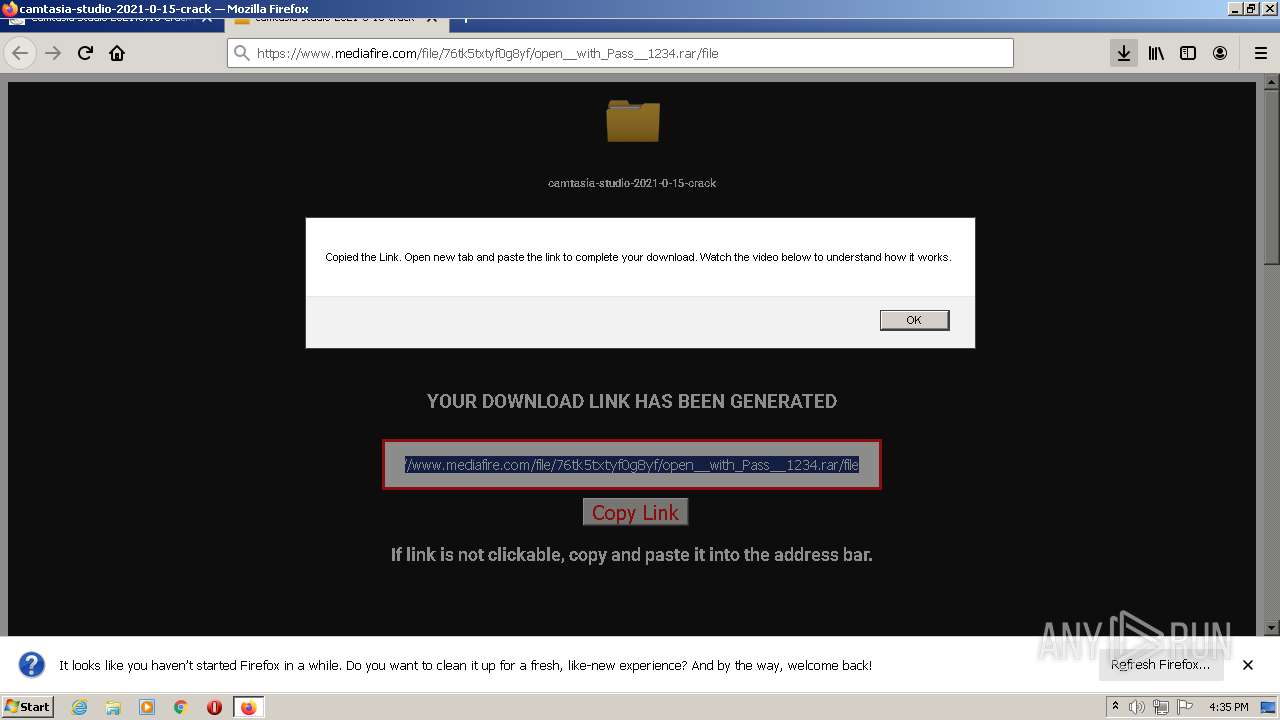The image size is (1280, 720).
Task: Open the Action Center flag icon
Action: (x=1184, y=707)
